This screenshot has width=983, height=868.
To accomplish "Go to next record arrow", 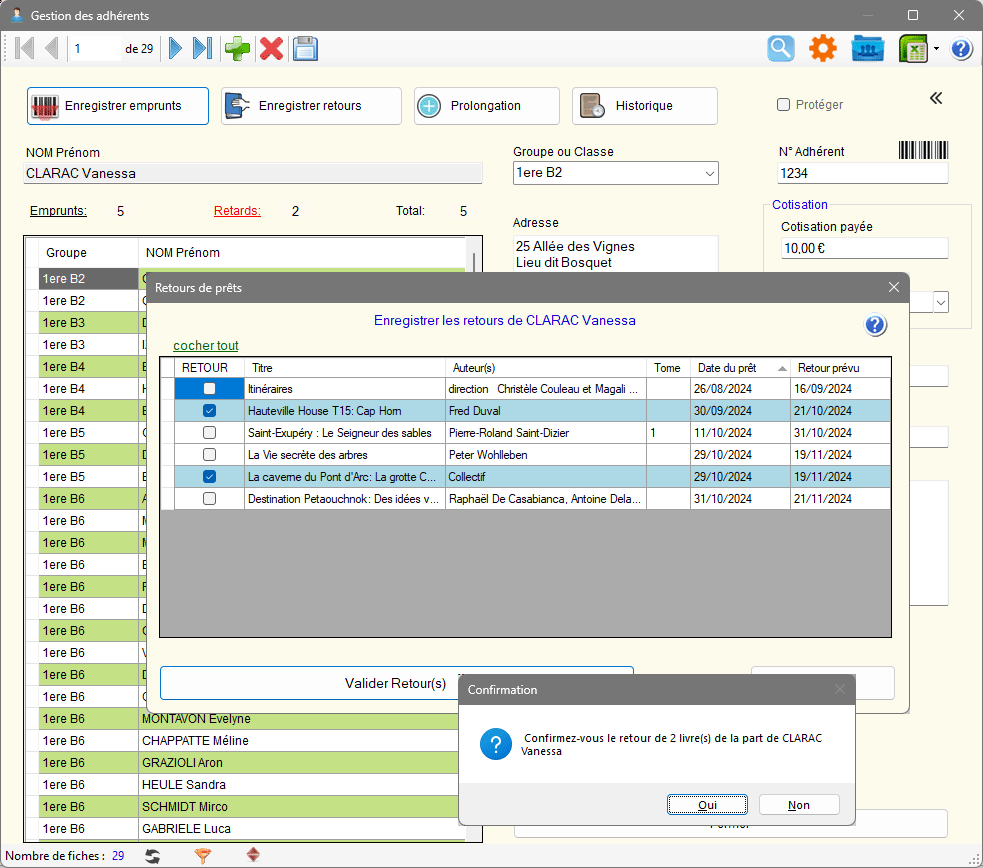I will pyautogui.click(x=176, y=48).
